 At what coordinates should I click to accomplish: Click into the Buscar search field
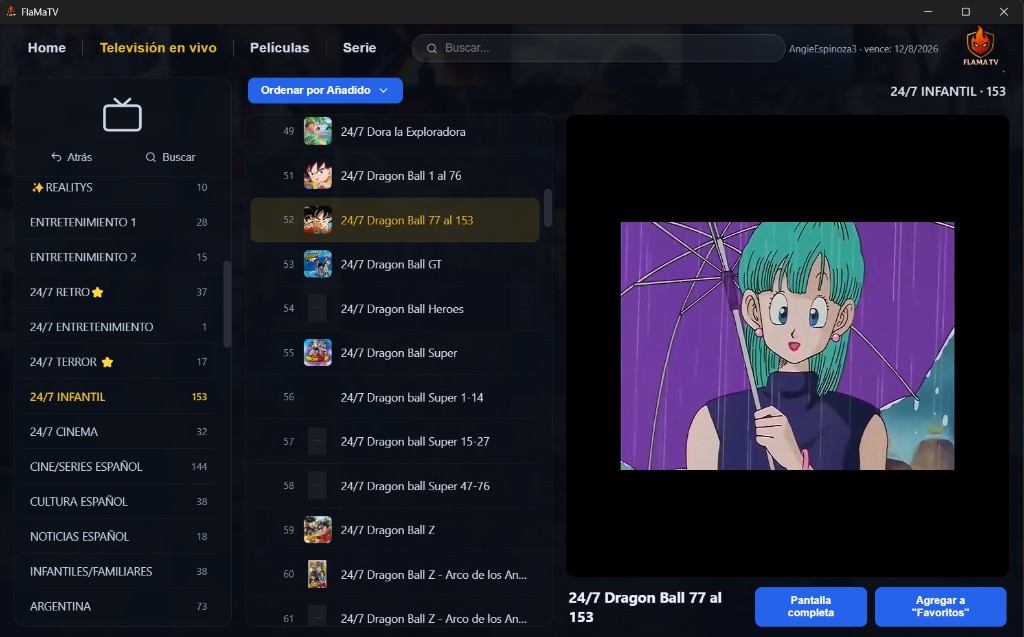598,48
